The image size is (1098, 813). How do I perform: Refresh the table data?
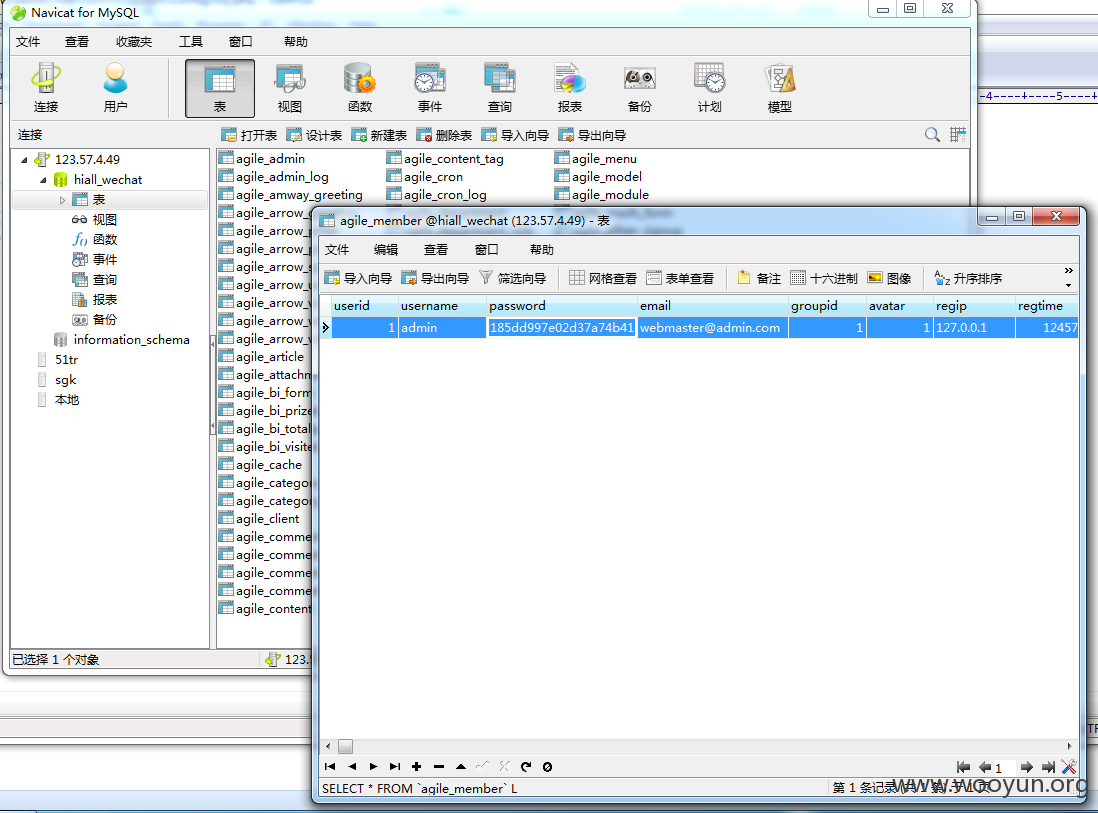click(525, 767)
